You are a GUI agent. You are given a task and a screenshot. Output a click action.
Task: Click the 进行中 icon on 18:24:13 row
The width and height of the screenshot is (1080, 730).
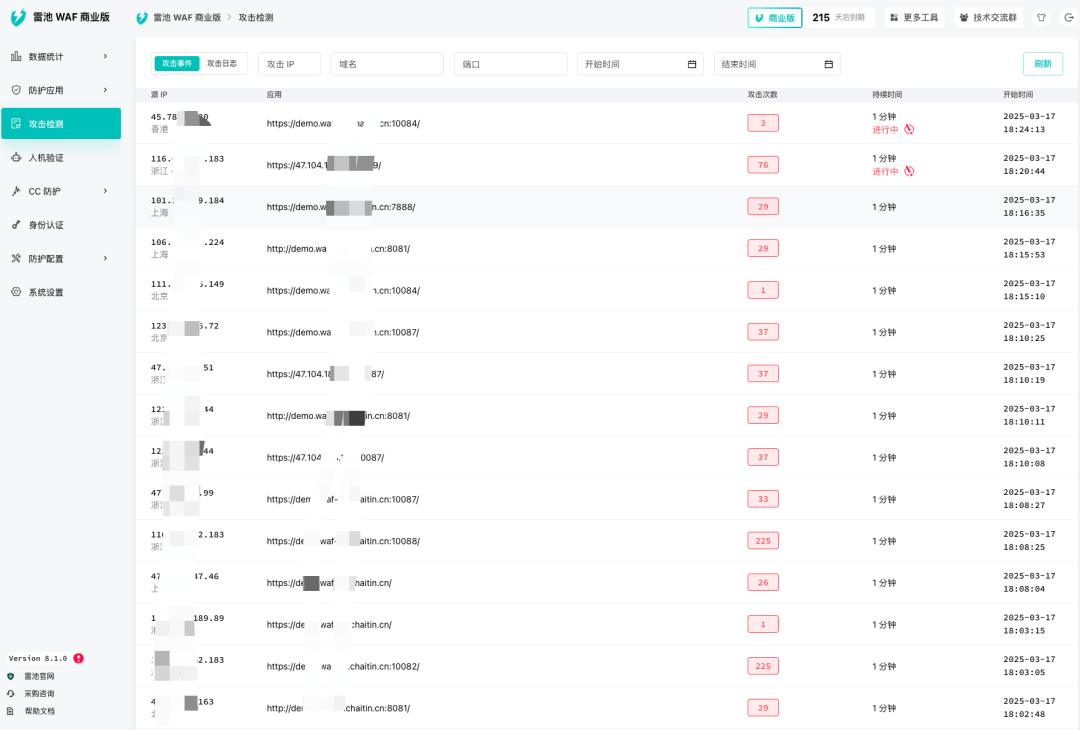[909, 129]
